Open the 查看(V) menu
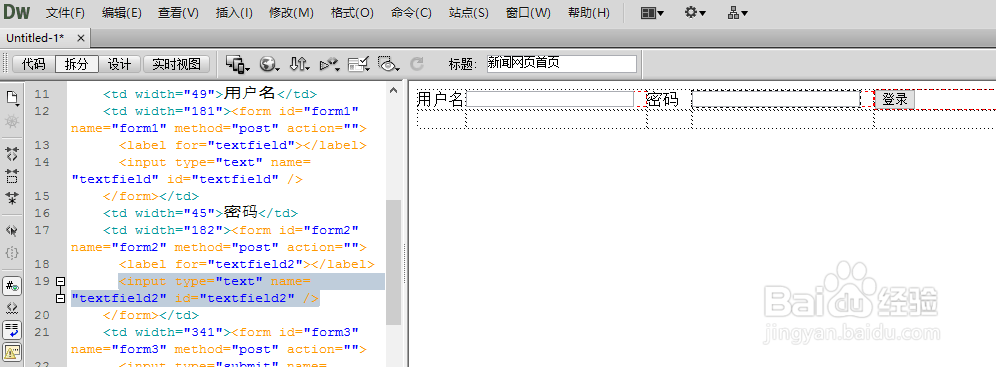Viewport: 996px width, 367px height. [x=178, y=13]
